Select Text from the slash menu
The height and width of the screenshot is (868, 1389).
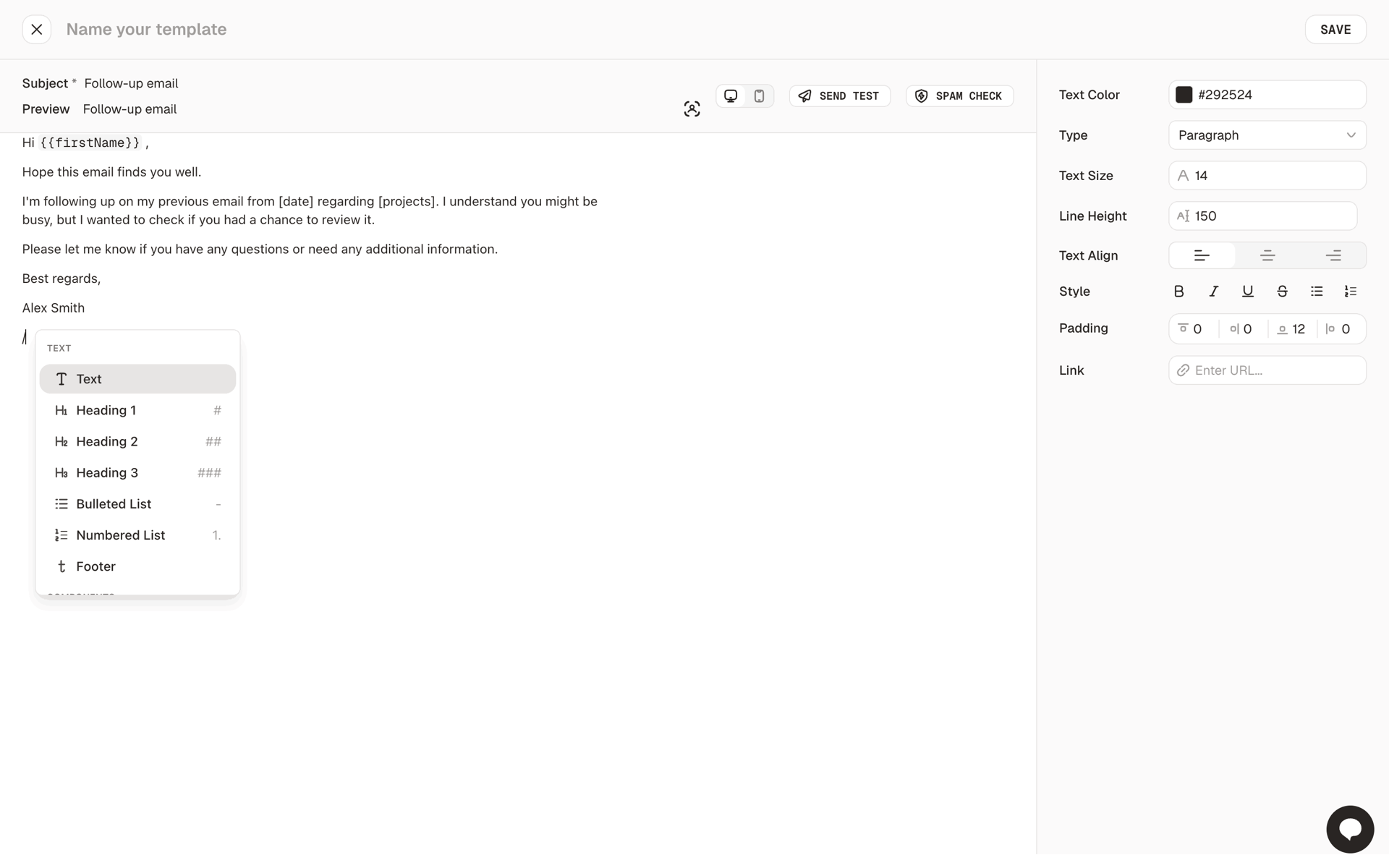coord(137,379)
